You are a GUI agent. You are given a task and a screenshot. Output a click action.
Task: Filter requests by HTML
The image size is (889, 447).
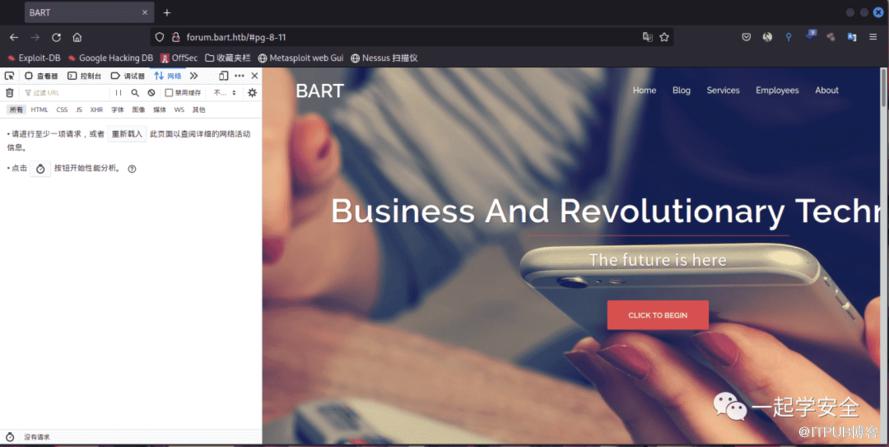coord(39,109)
